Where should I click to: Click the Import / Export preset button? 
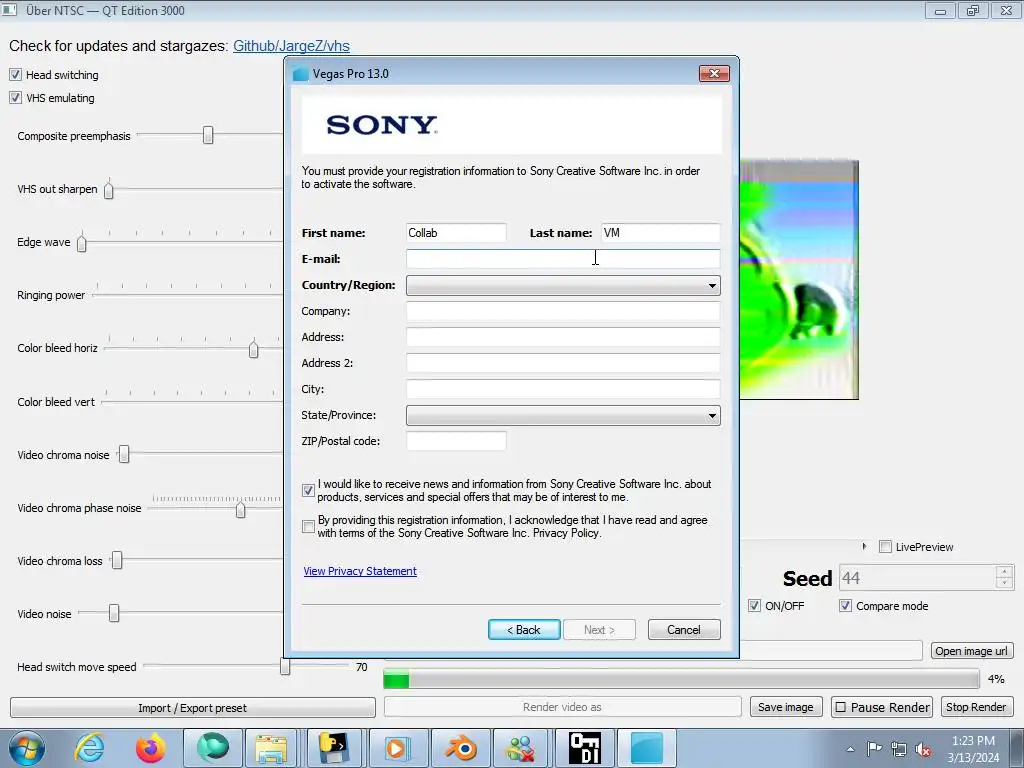click(x=193, y=708)
